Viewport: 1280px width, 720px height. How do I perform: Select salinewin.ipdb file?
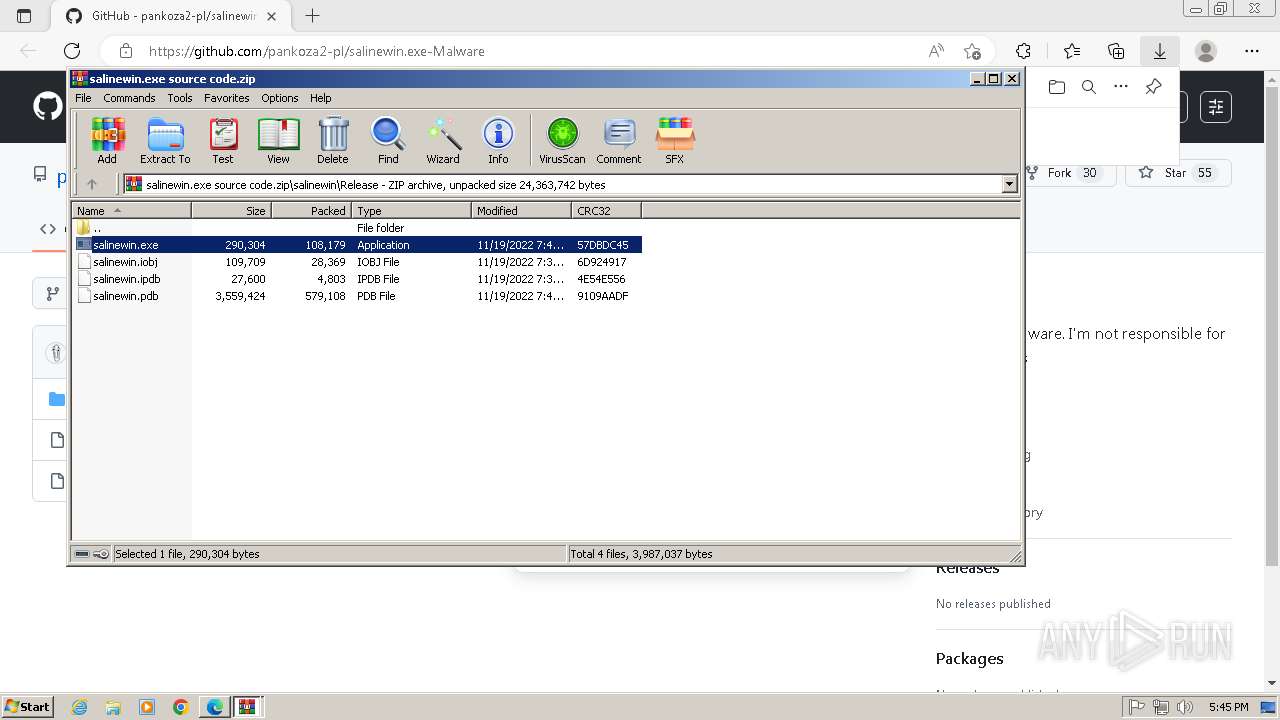(357, 279)
